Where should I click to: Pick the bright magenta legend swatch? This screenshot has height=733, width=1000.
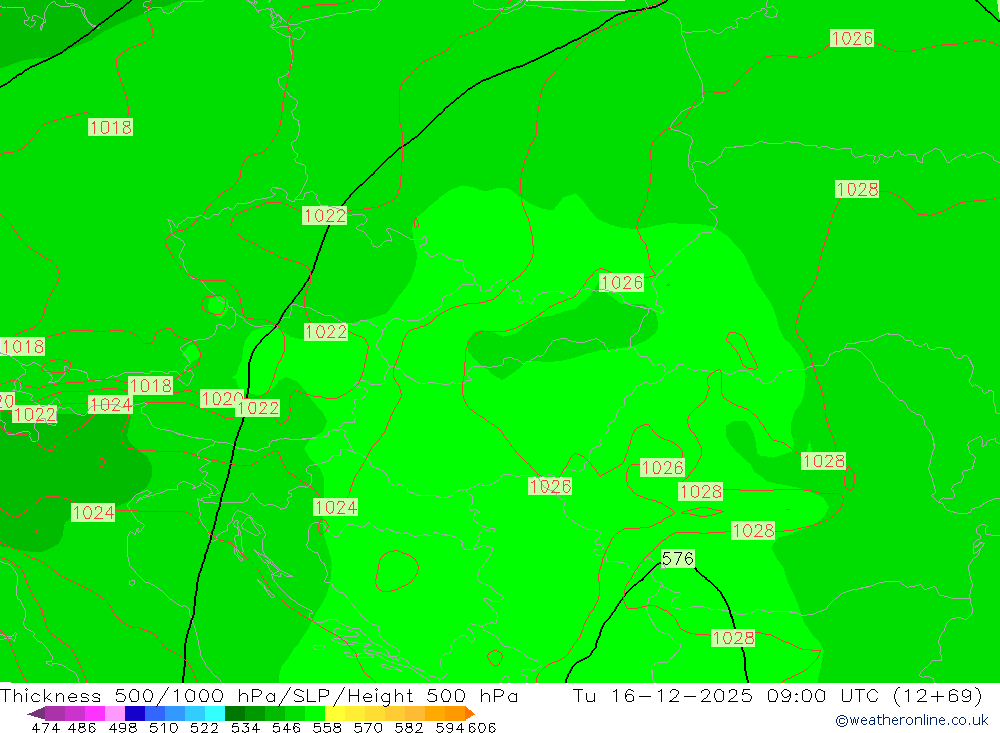pos(94,713)
